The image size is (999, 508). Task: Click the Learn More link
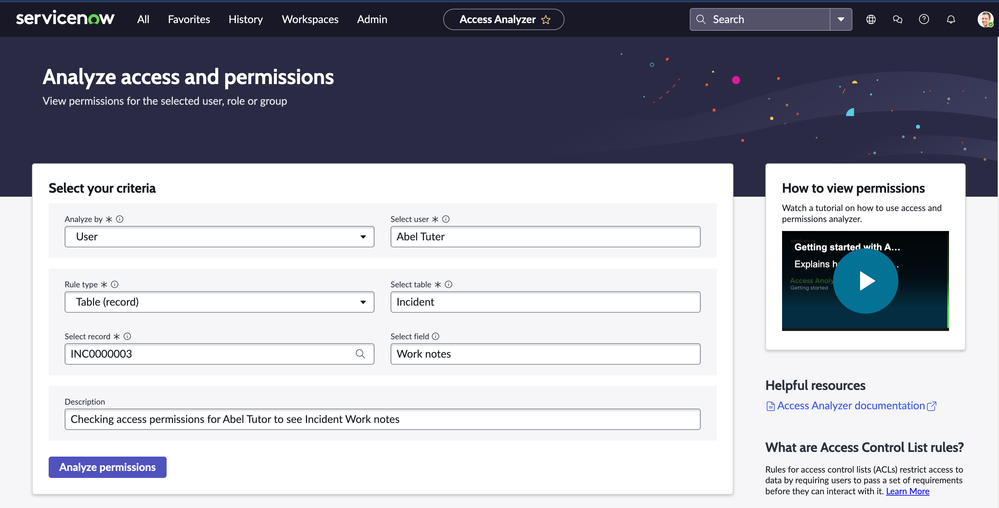(x=907, y=491)
